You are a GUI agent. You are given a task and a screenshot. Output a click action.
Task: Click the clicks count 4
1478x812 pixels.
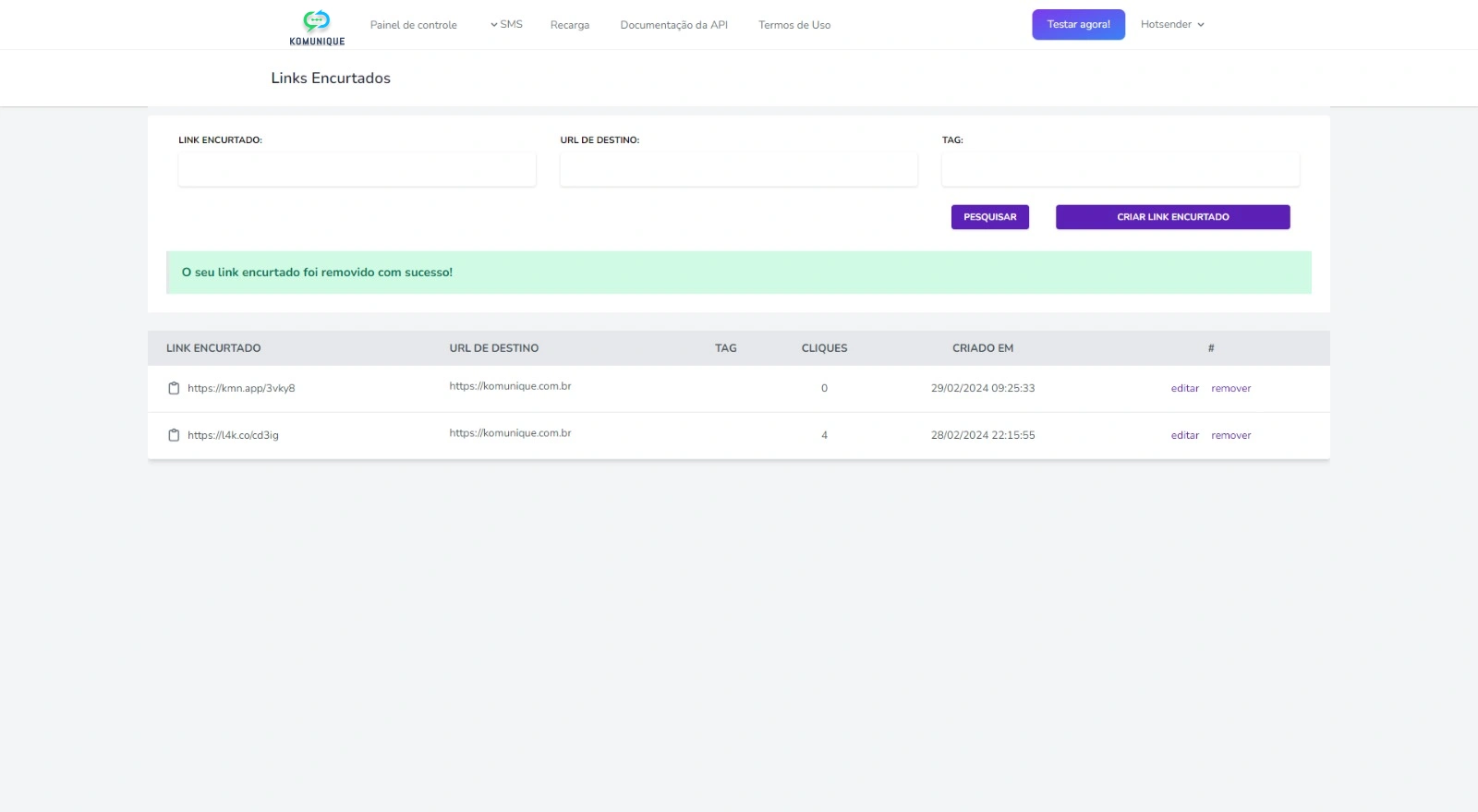(824, 436)
